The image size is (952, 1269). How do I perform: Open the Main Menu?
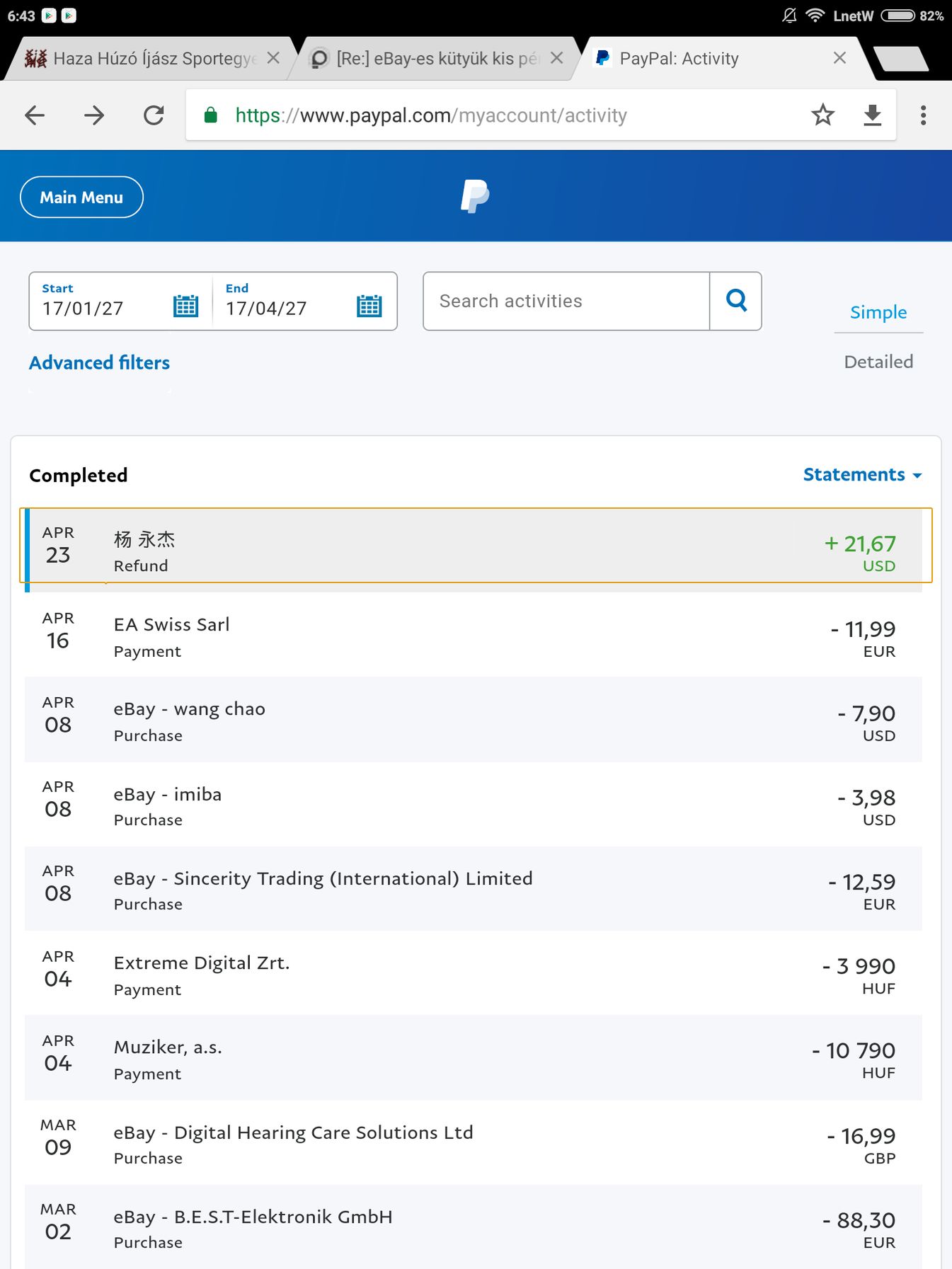(x=81, y=197)
